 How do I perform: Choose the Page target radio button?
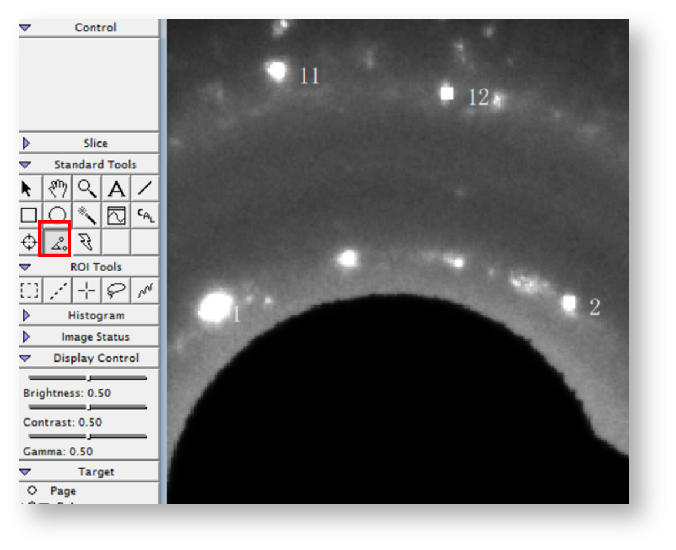click(32, 491)
